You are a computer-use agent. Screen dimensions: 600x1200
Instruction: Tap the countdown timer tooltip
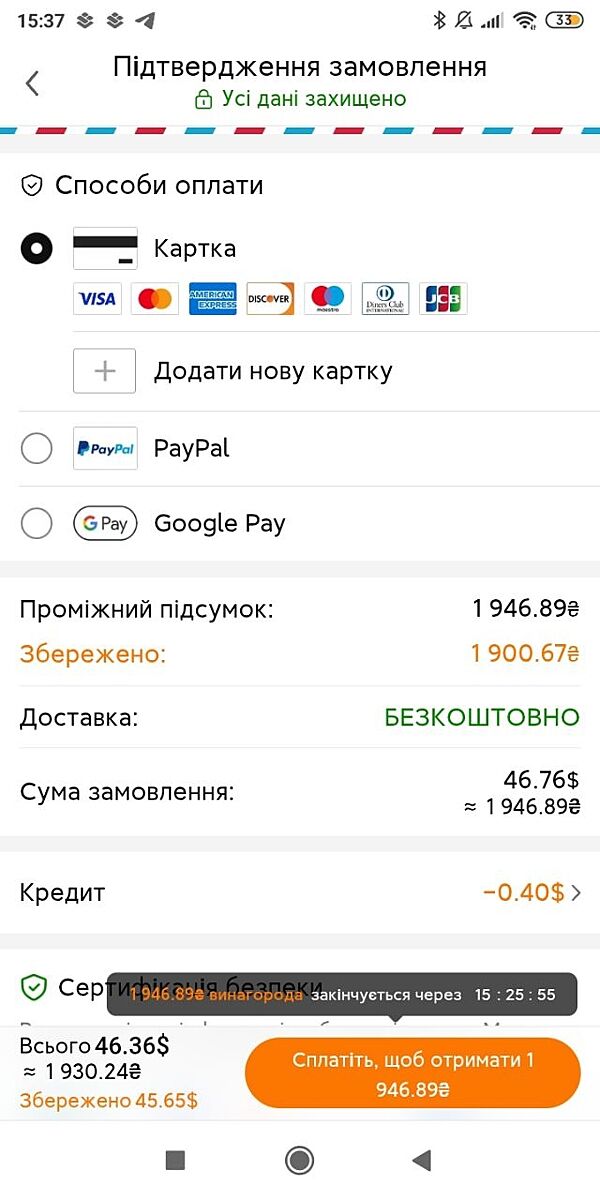point(342,995)
